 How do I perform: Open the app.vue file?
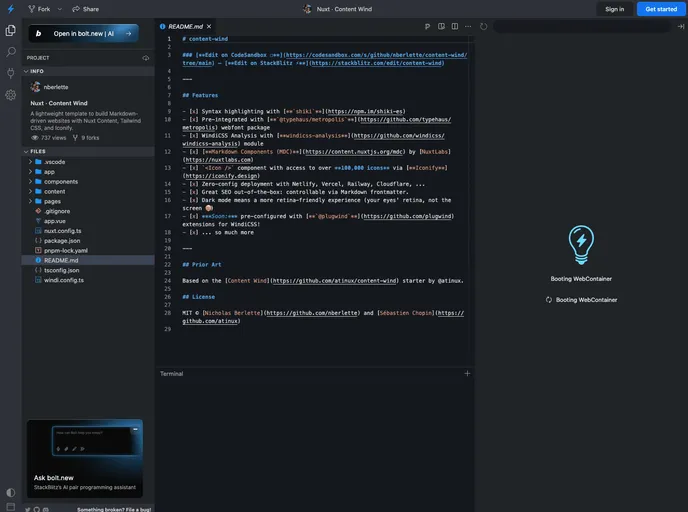point(88,221)
